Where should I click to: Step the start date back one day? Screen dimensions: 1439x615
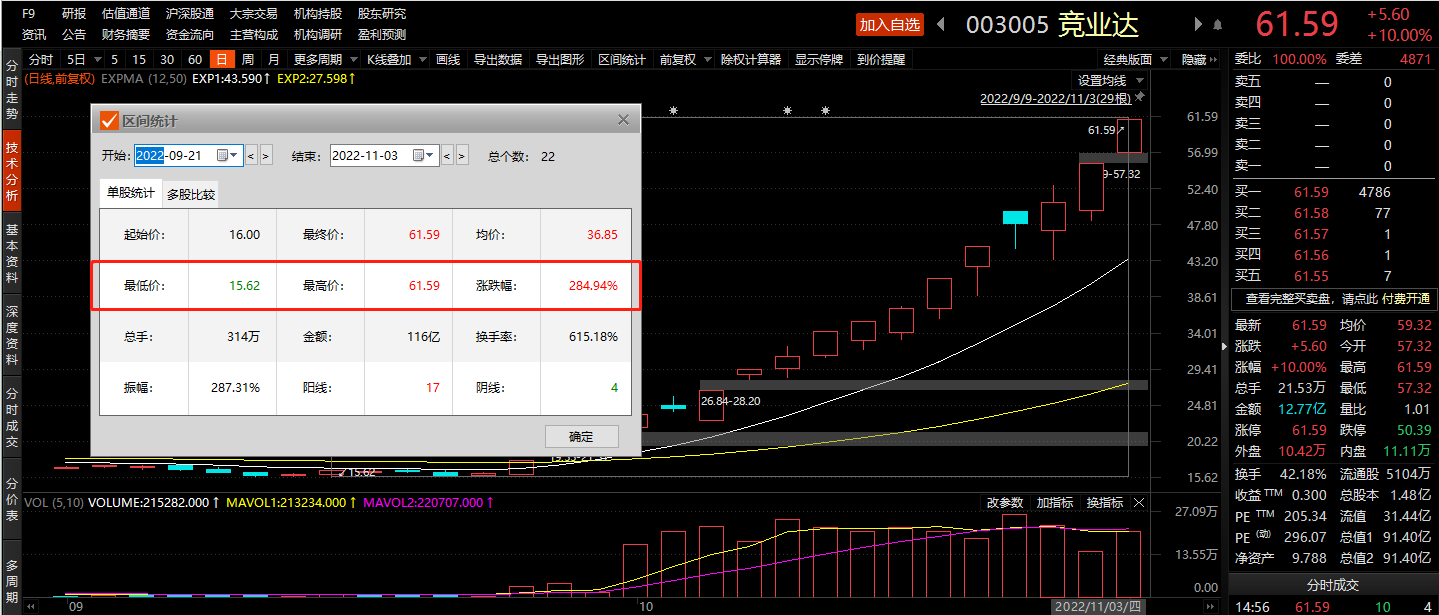click(x=252, y=155)
